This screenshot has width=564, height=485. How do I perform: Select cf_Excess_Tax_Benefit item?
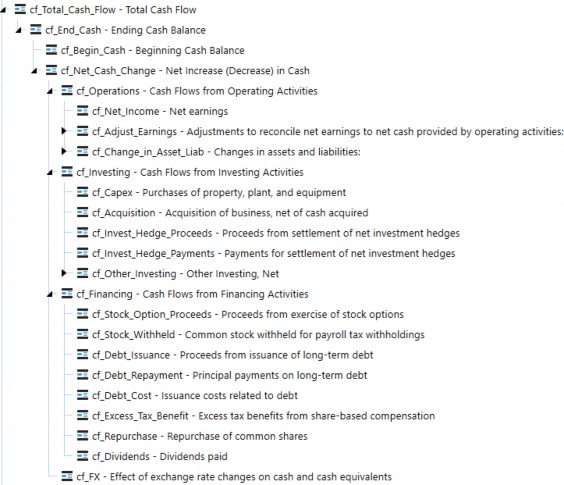[256, 416]
